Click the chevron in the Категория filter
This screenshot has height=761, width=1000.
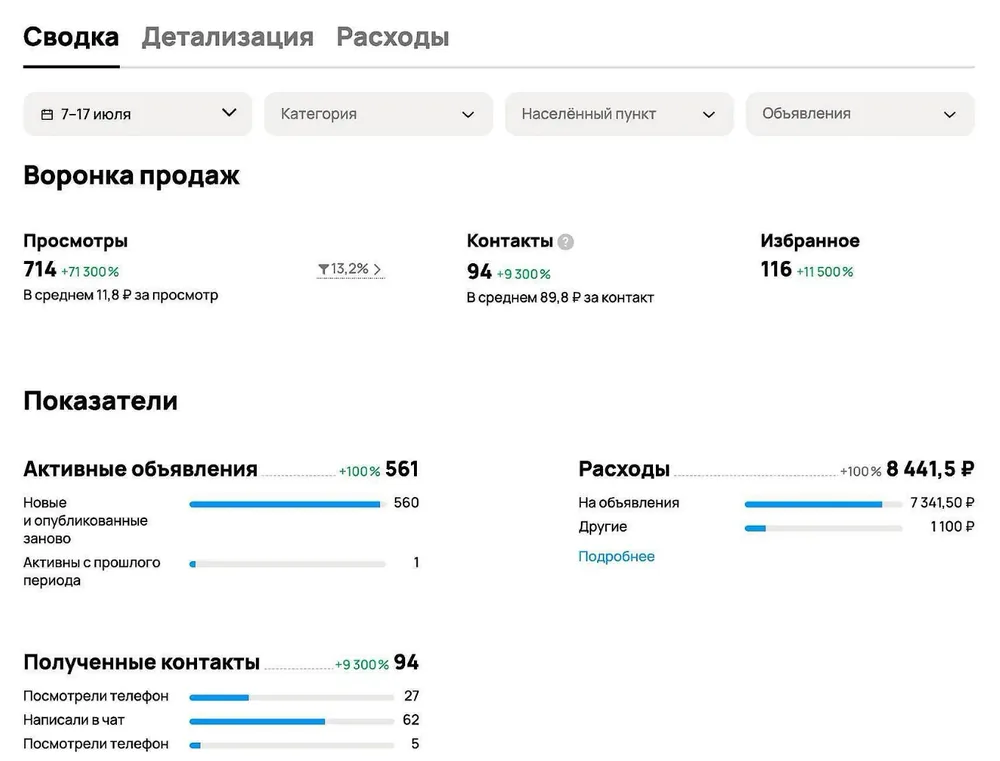click(468, 115)
